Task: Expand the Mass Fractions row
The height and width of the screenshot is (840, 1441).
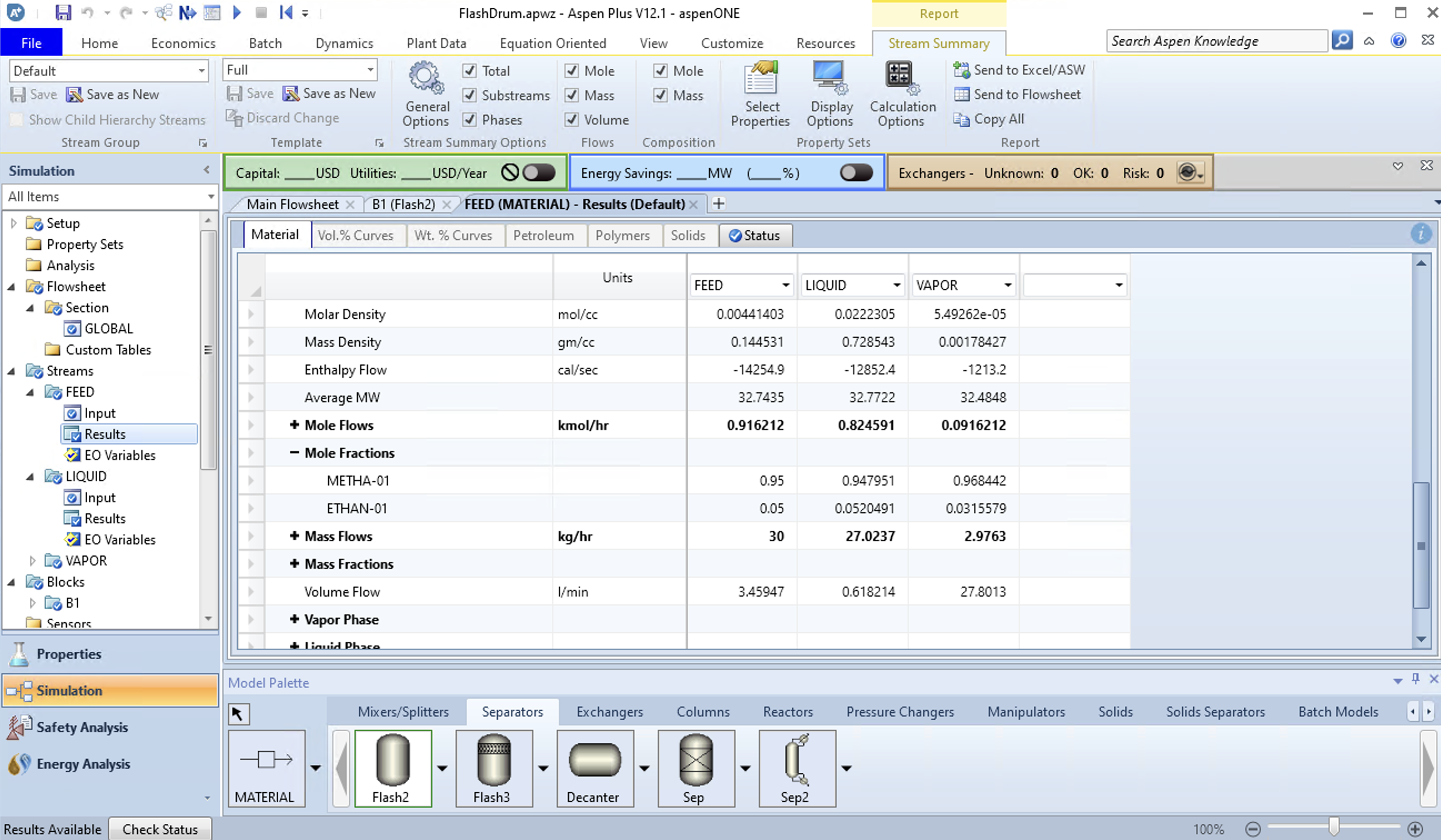Action: point(294,564)
